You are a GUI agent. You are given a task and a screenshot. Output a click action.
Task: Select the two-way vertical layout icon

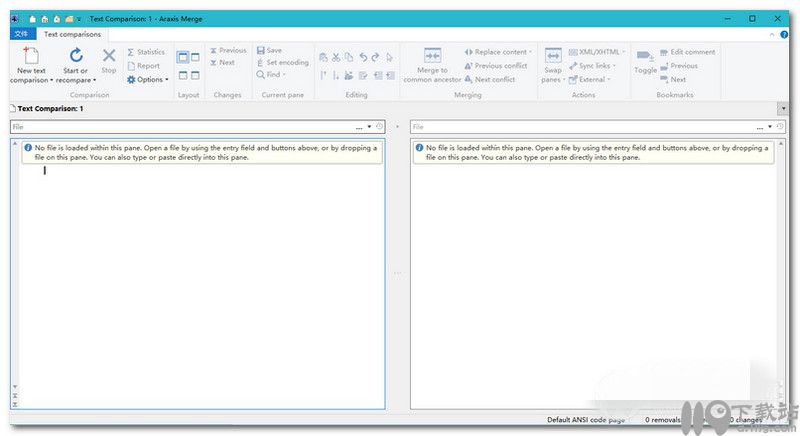tap(183, 57)
